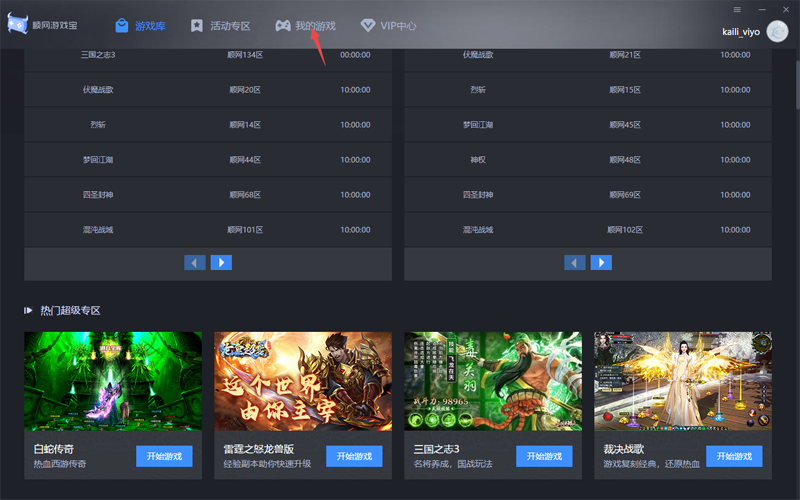Open the 雷霆之怒龙兽版 banner thumbnail
The height and width of the screenshot is (500, 800).
click(x=303, y=381)
